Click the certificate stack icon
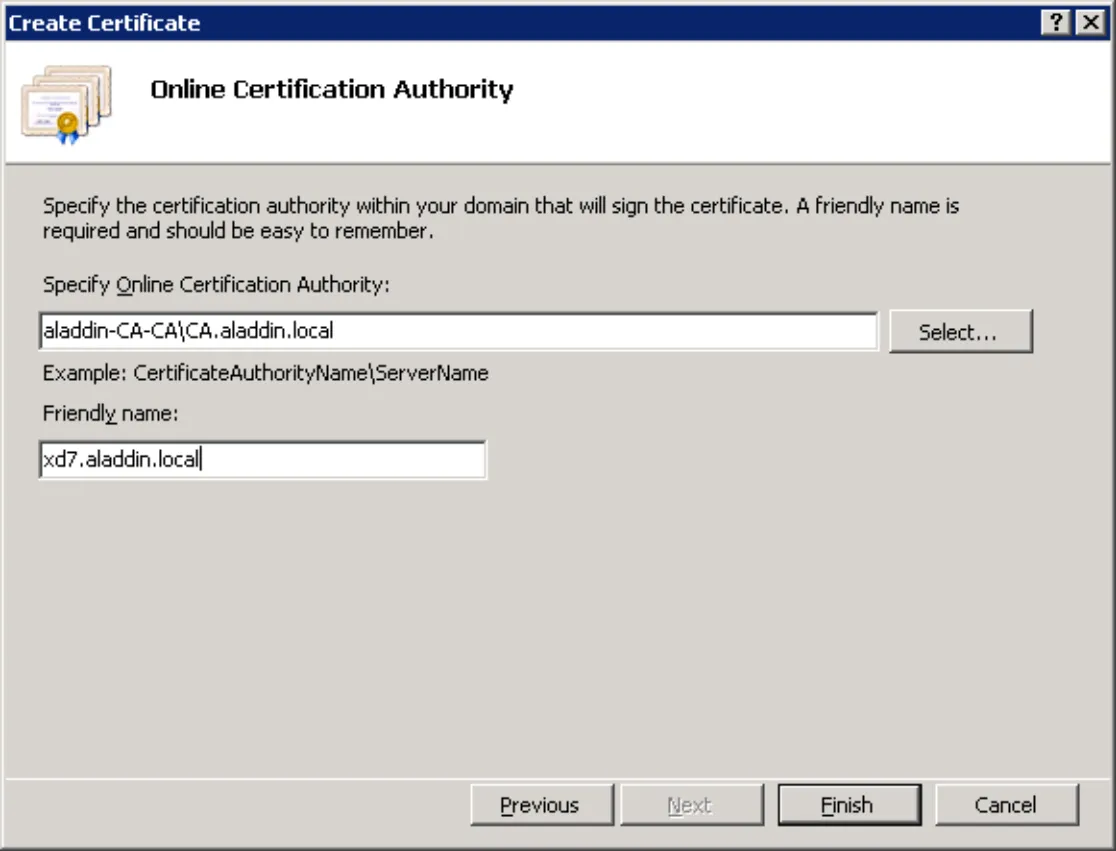The height and width of the screenshot is (851, 1116). [67, 104]
